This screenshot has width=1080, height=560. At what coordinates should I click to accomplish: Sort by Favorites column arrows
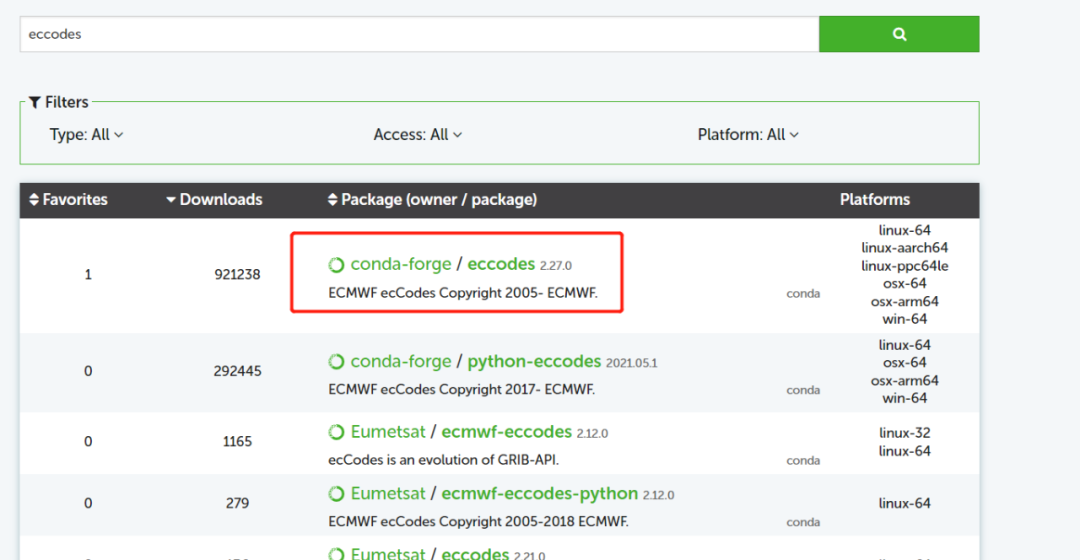[x=34, y=200]
